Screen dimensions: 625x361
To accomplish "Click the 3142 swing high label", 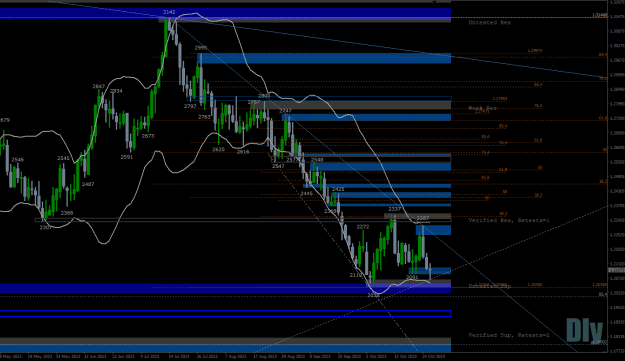I will (169, 12).
